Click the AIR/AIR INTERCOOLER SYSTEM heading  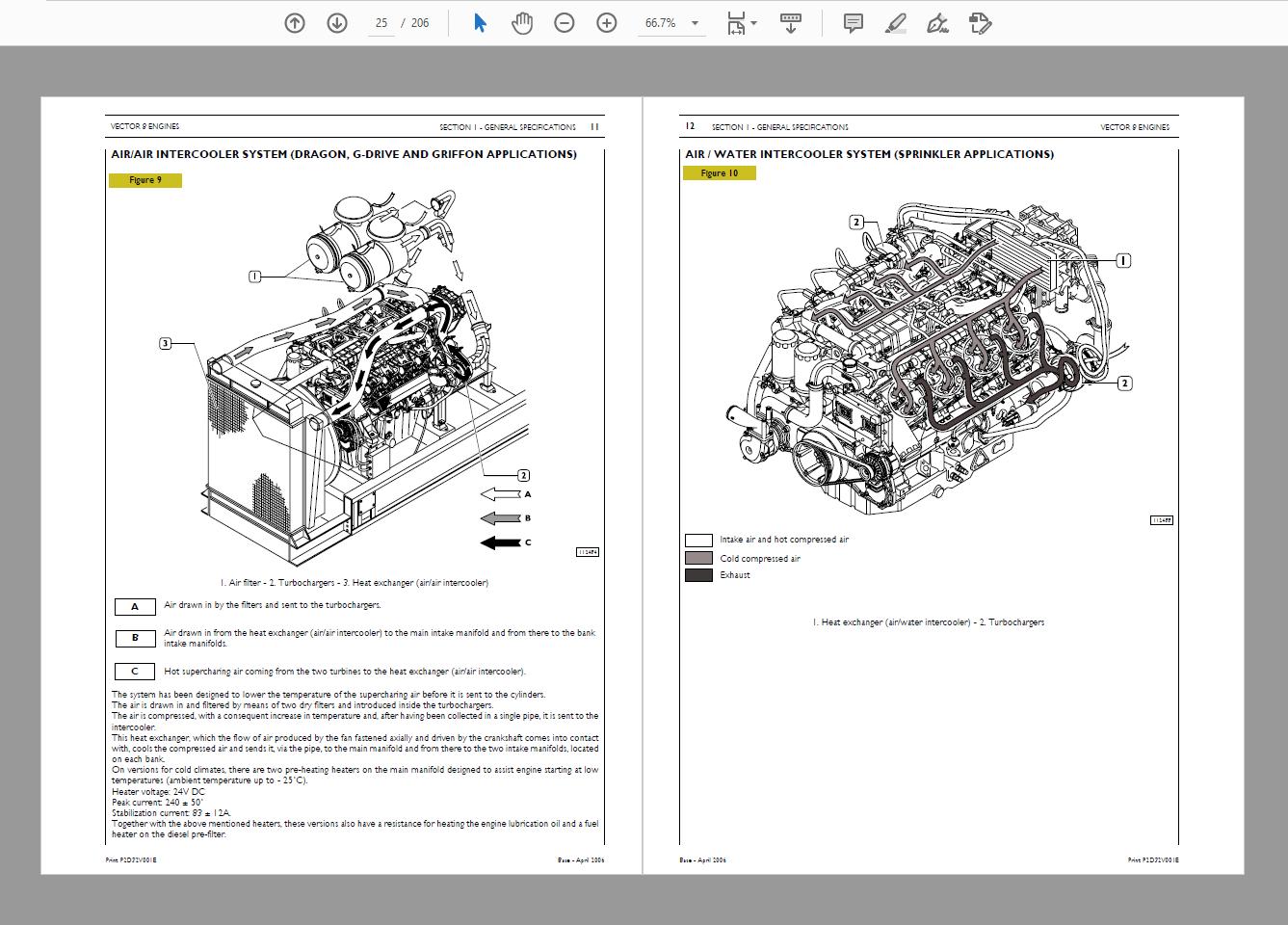pos(343,153)
